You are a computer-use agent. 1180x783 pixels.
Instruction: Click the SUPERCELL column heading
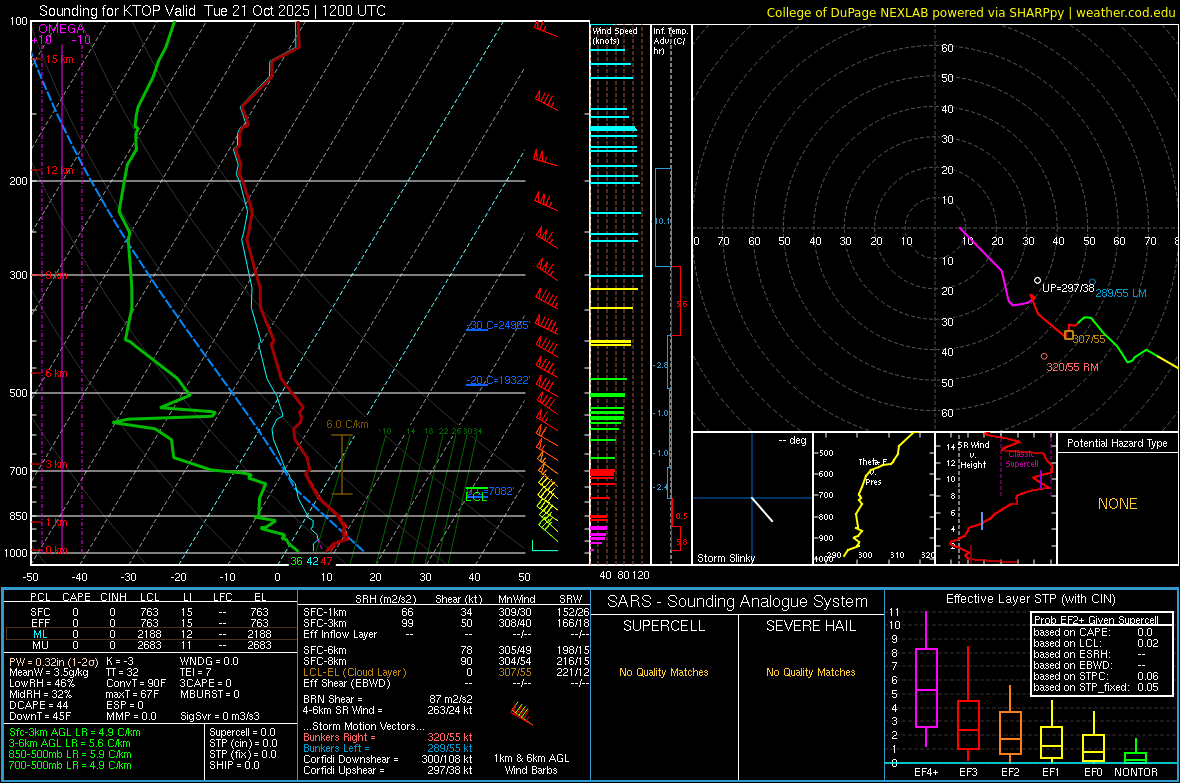(x=664, y=626)
